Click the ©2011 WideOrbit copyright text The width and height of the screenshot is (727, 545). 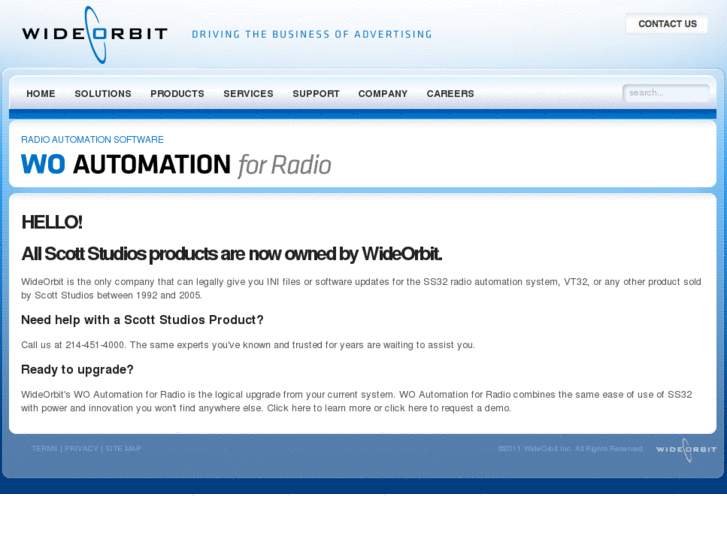[571, 449]
